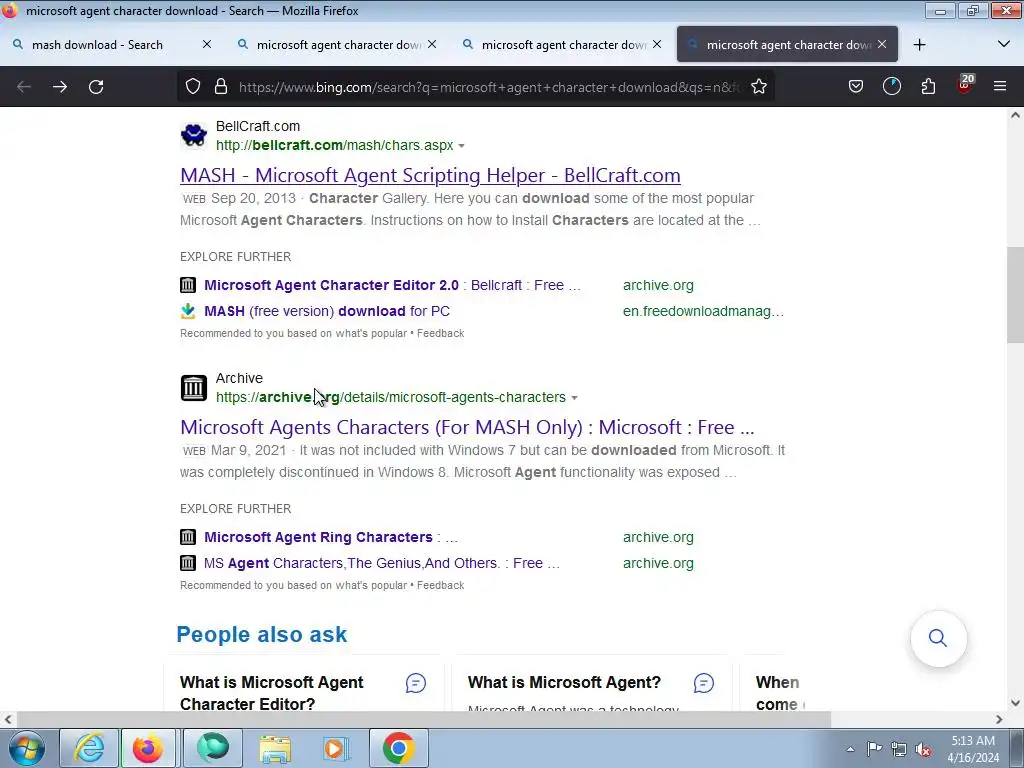Open a new tab with the plus button
Image resolution: width=1024 pixels, height=768 pixels.
tap(920, 44)
